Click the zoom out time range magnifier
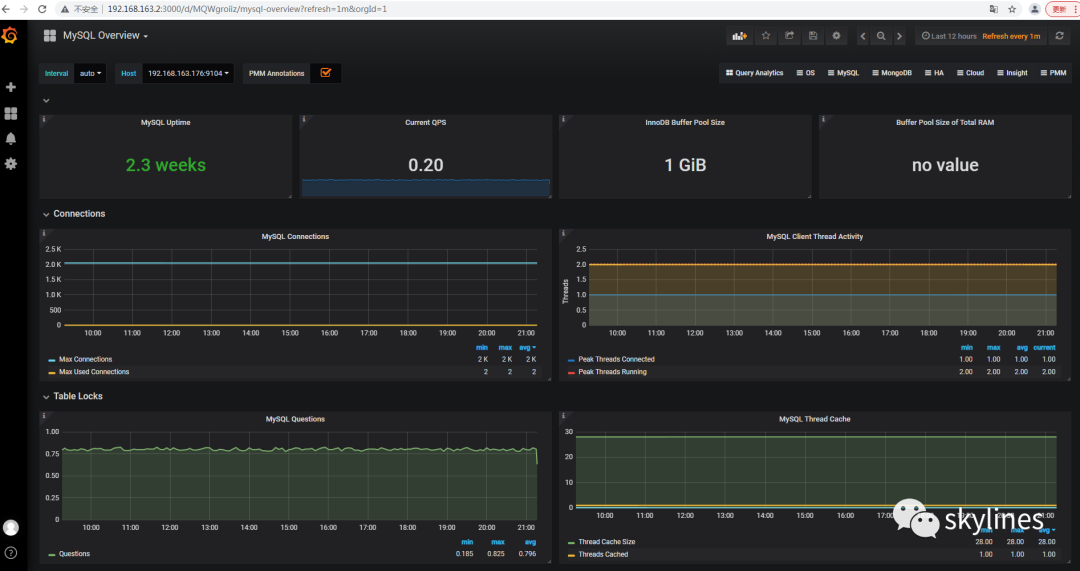Viewport: 1080px width, 571px height. tap(881, 36)
